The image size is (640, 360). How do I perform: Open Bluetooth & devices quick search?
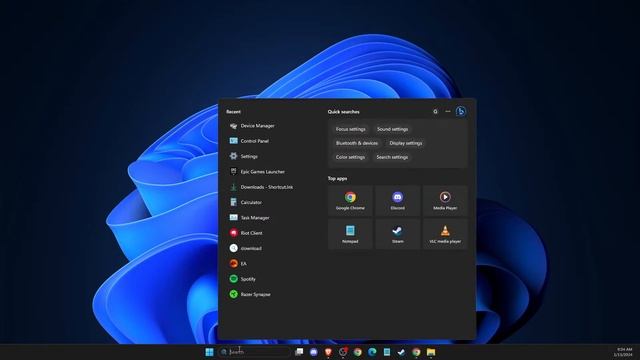(x=357, y=143)
